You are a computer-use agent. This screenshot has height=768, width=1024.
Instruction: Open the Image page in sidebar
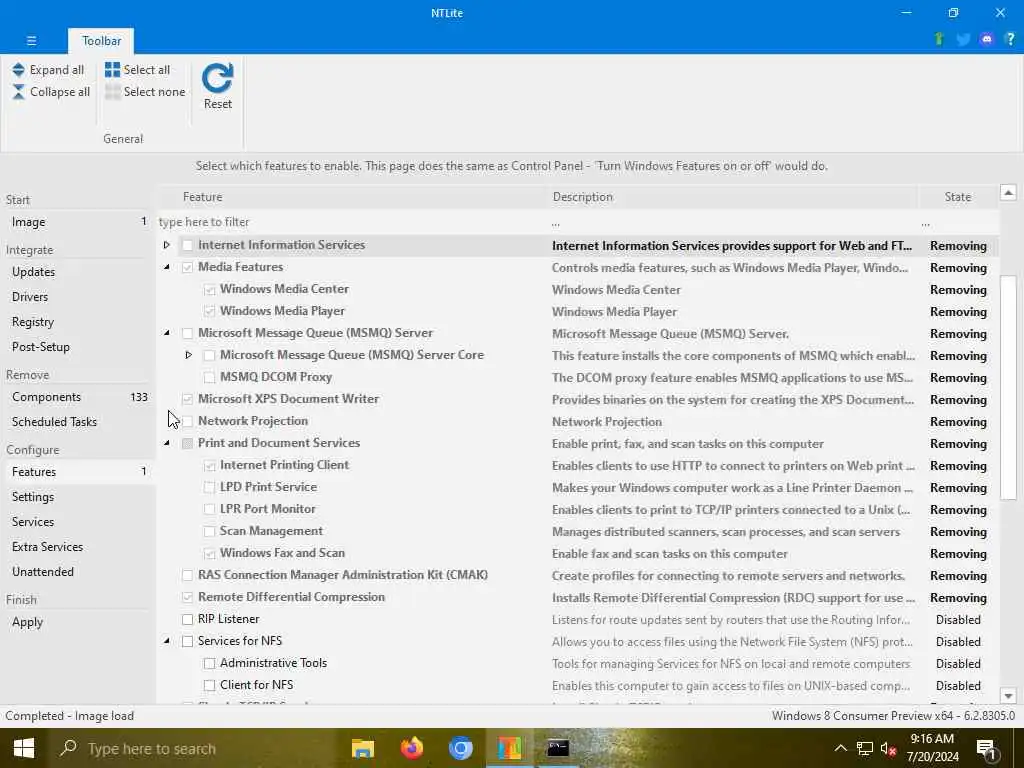(x=78, y=222)
